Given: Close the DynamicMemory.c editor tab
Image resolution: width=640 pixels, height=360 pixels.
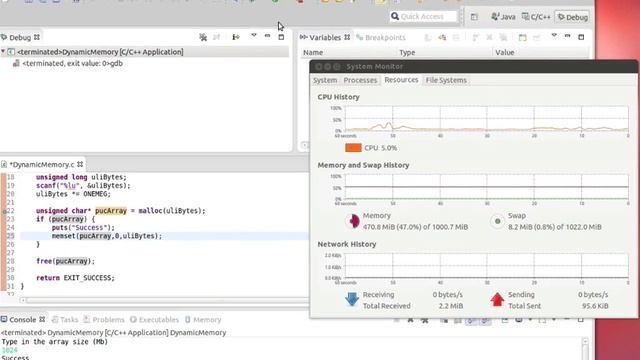Looking at the screenshot, I should 80,164.
